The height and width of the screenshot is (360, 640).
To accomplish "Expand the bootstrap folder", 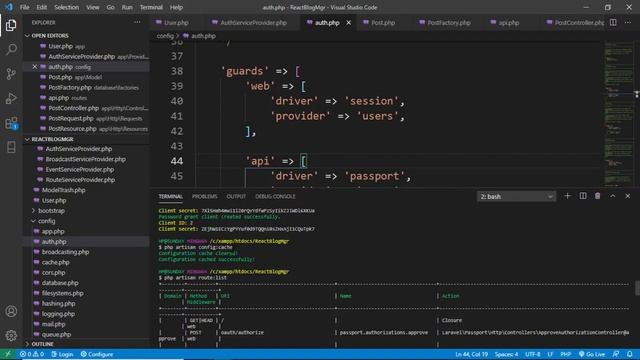I will [51, 211].
